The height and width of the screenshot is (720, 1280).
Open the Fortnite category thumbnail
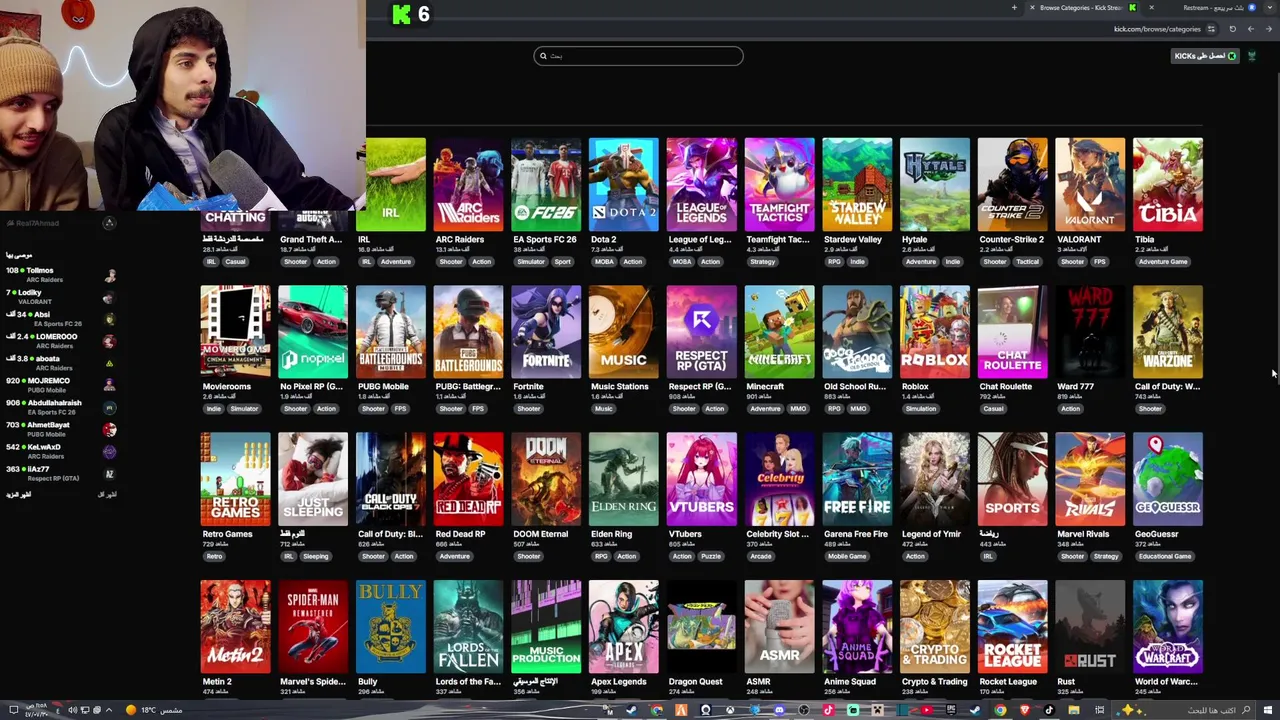pyautogui.click(x=546, y=332)
